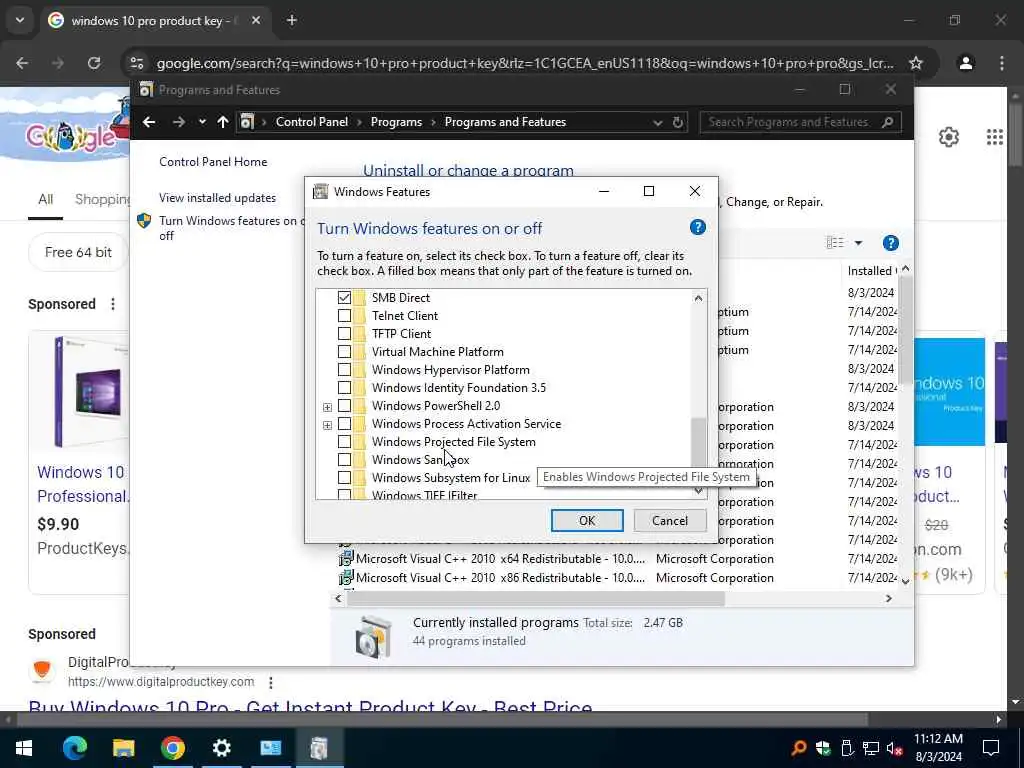This screenshot has height=768, width=1024.
Task: Enable the Telnet Client checkbox
Action: [344, 315]
